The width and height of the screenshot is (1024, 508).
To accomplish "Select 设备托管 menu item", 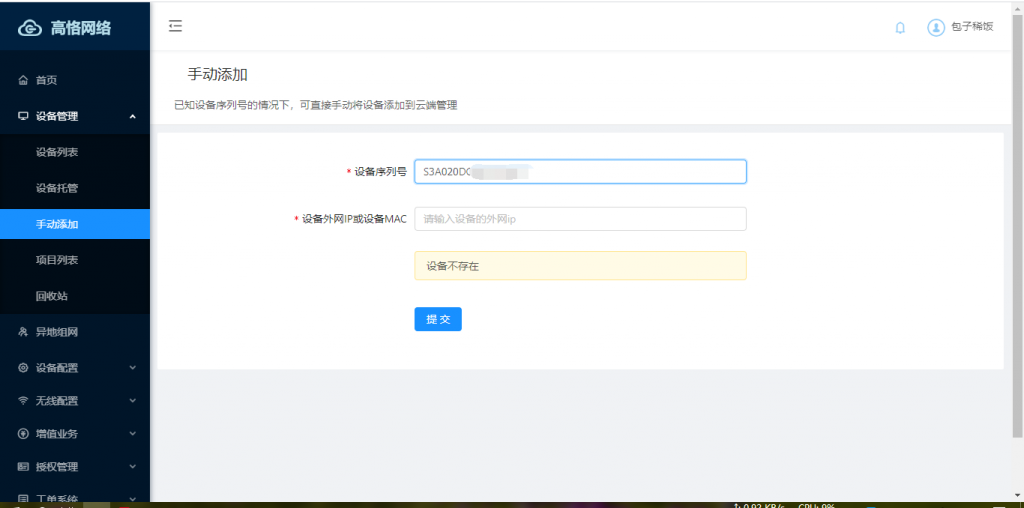I will [57, 188].
